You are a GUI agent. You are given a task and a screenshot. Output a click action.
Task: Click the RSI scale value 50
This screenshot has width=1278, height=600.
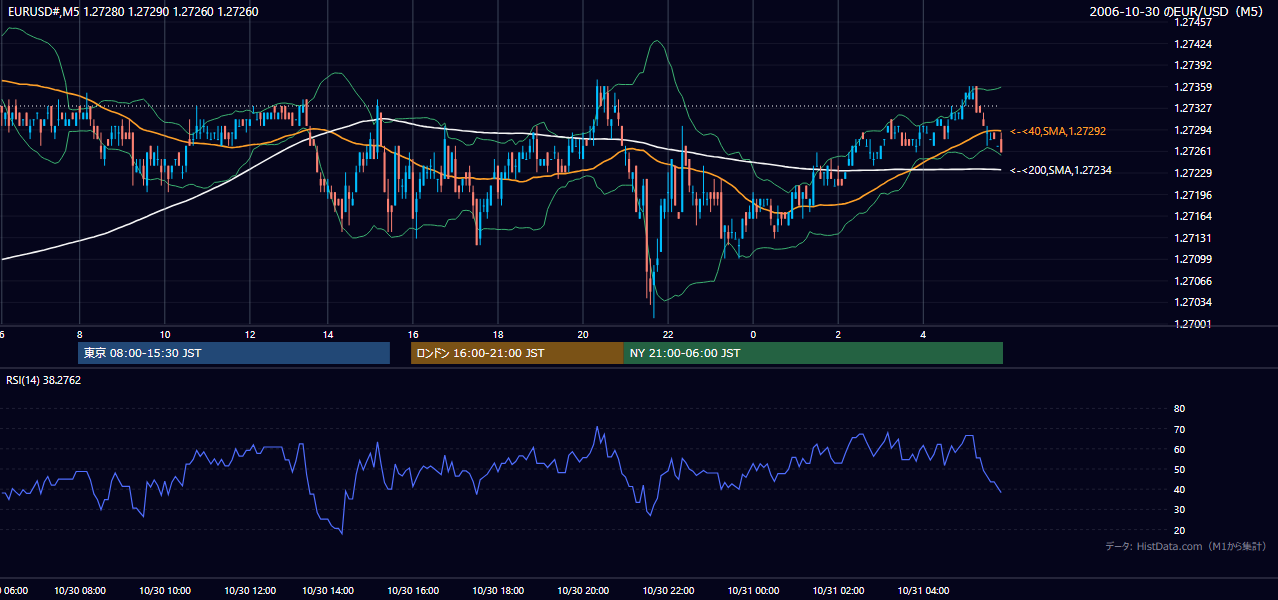tap(1179, 469)
